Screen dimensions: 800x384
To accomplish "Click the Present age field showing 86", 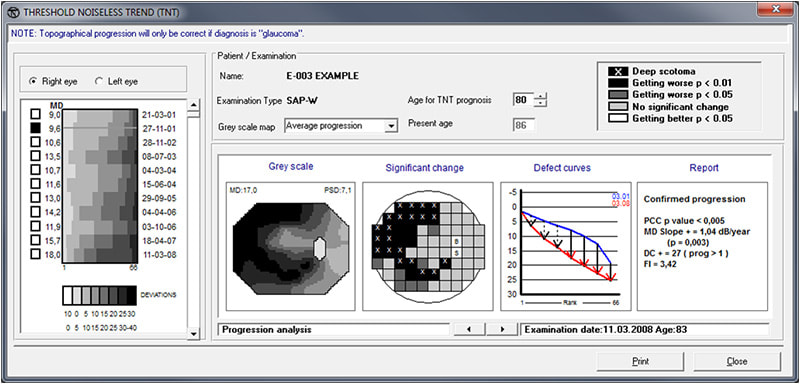I will (523, 125).
